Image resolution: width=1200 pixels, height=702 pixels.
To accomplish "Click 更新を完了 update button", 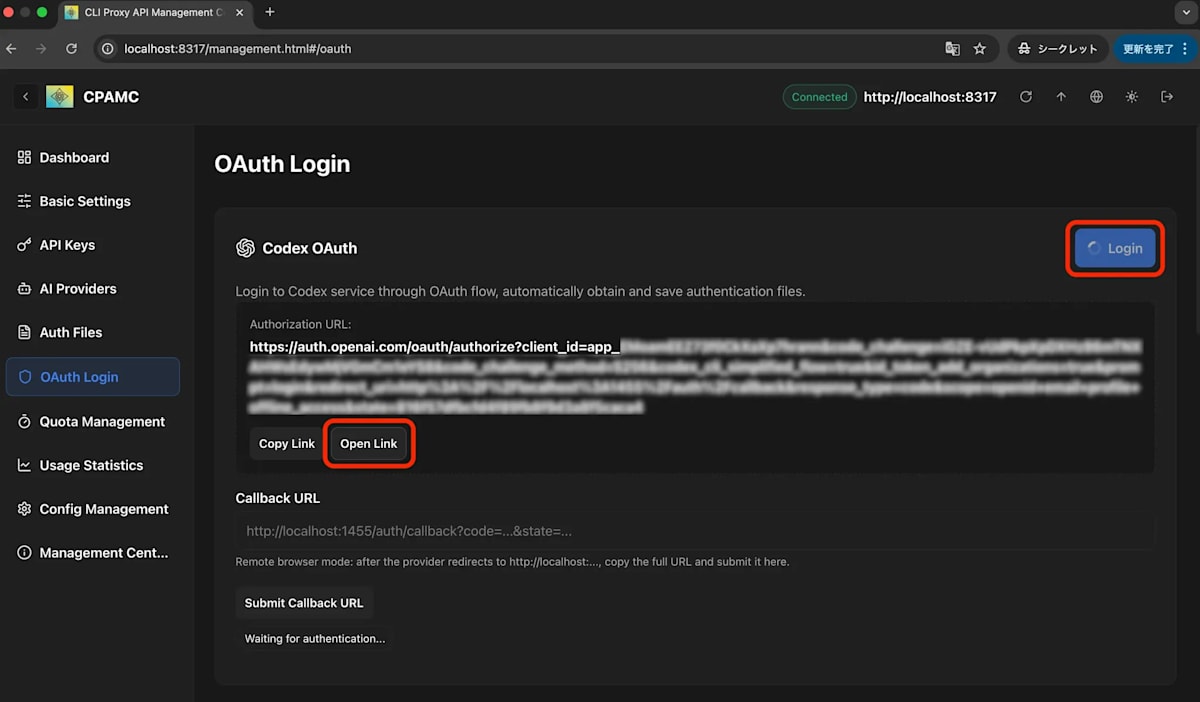I will click(x=1147, y=48).
